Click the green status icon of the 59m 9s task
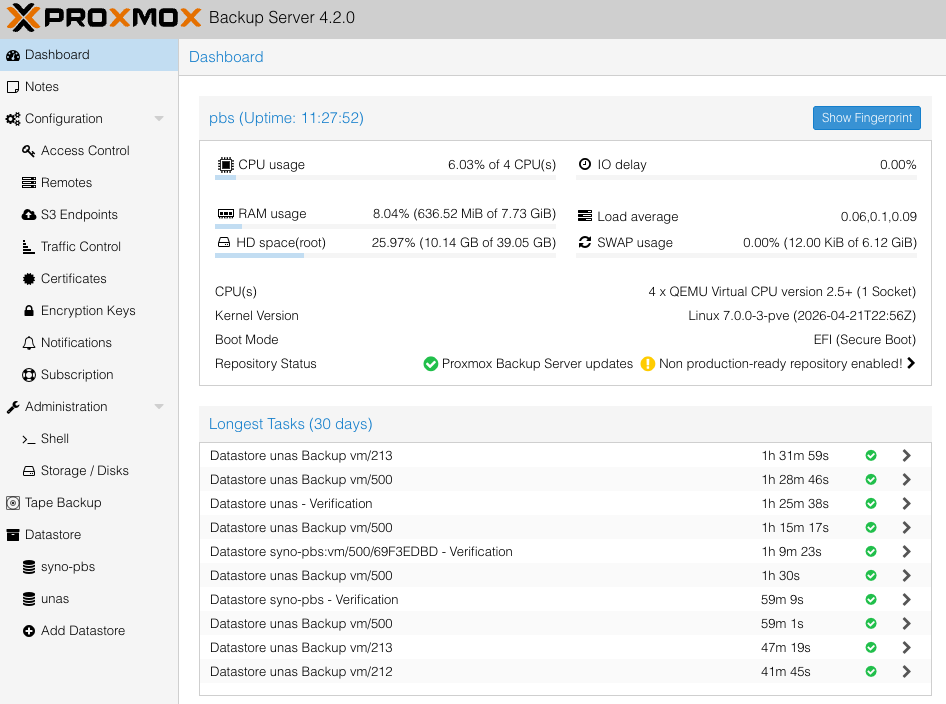The height and width of the screenshot is (704, 946). [x=871, y=600]
